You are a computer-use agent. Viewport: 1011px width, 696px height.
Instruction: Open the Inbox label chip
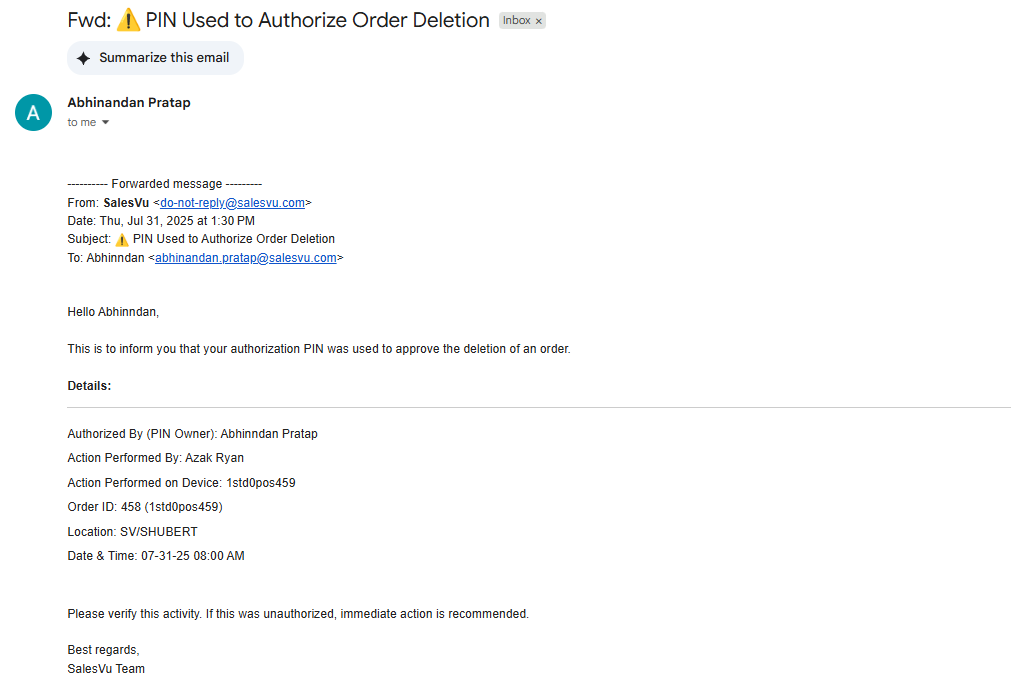pos(516,21)
